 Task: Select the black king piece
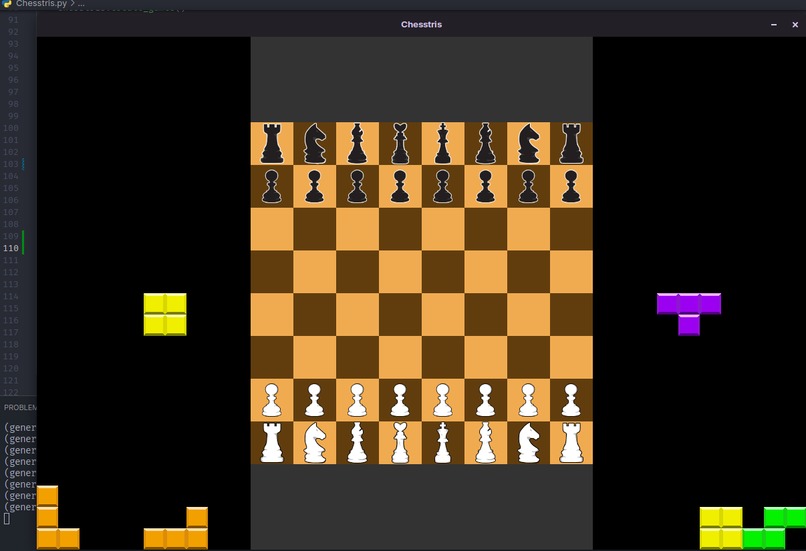pyautogui.click(x=443, y=143)
